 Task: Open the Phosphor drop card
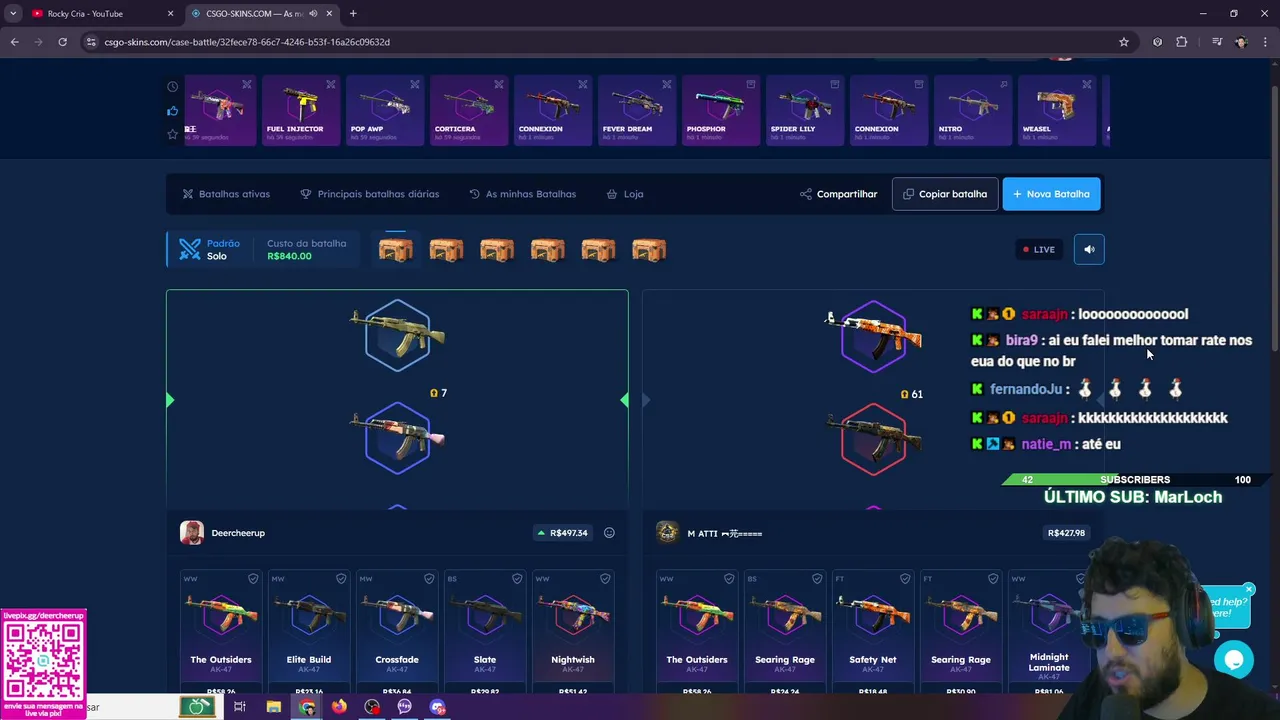click(721, 111)
